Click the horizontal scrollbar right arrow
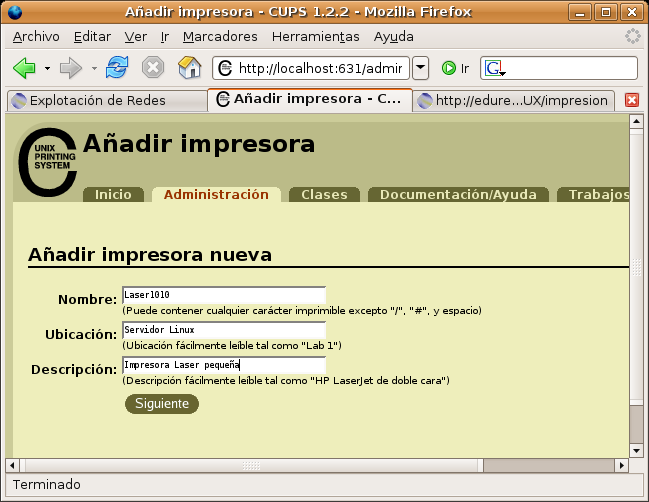 click(620, 465)
